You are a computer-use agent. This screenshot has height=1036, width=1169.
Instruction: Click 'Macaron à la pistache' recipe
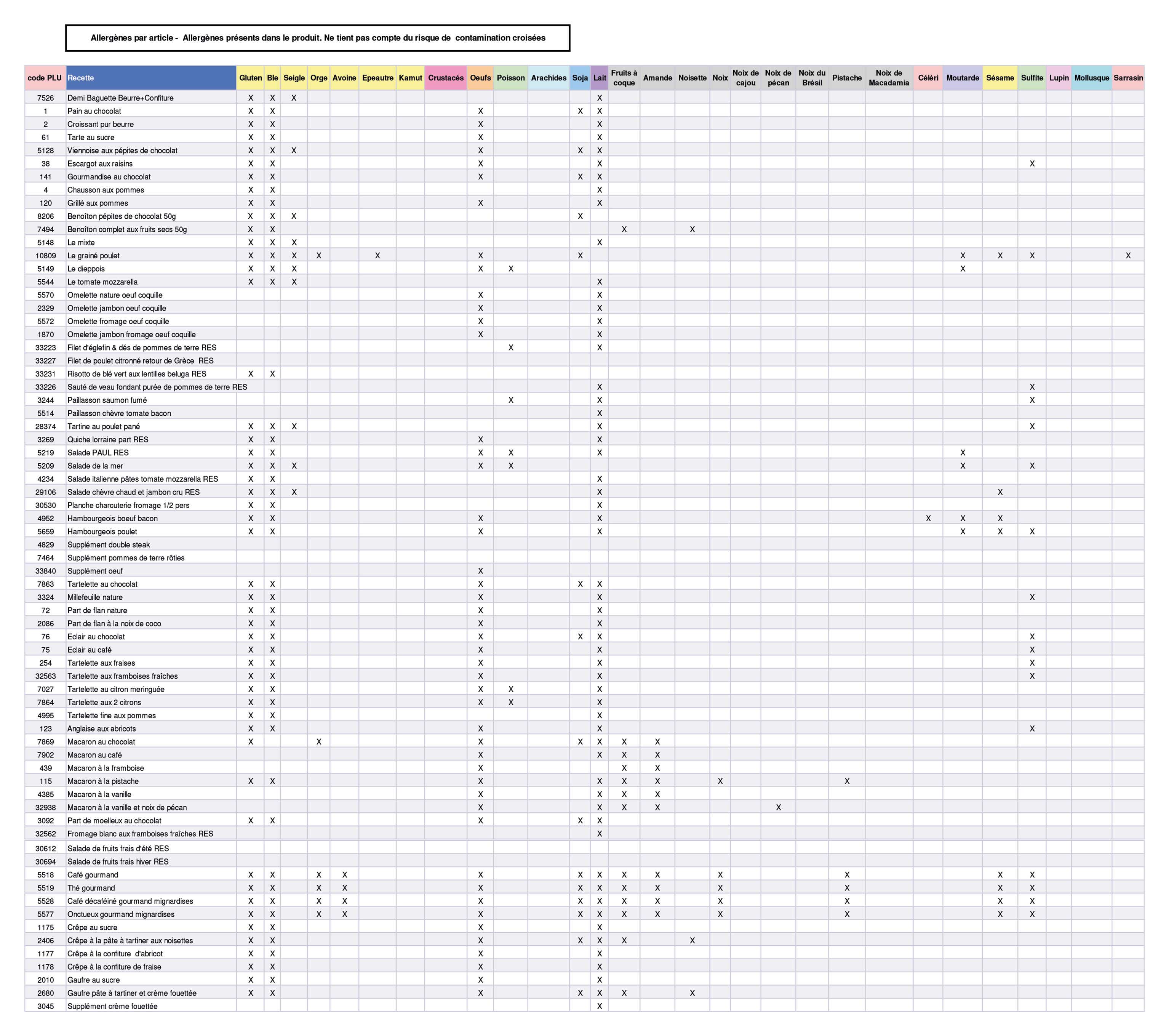point(103,782)
